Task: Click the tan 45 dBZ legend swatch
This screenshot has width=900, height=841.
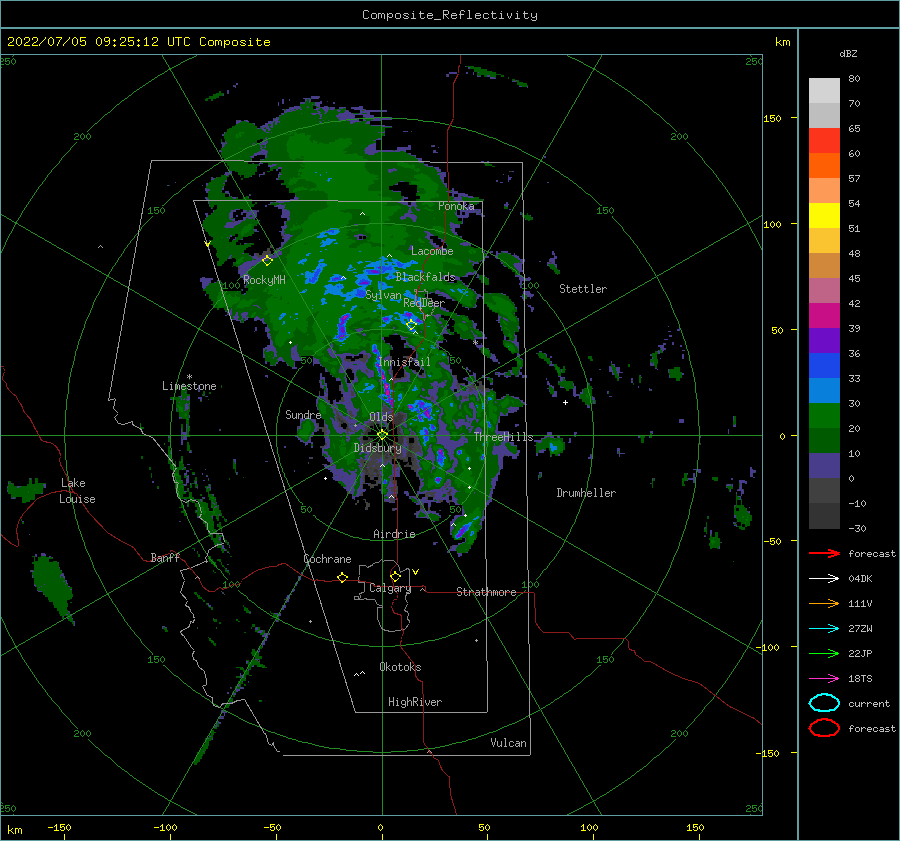Action: click(824, 265)
